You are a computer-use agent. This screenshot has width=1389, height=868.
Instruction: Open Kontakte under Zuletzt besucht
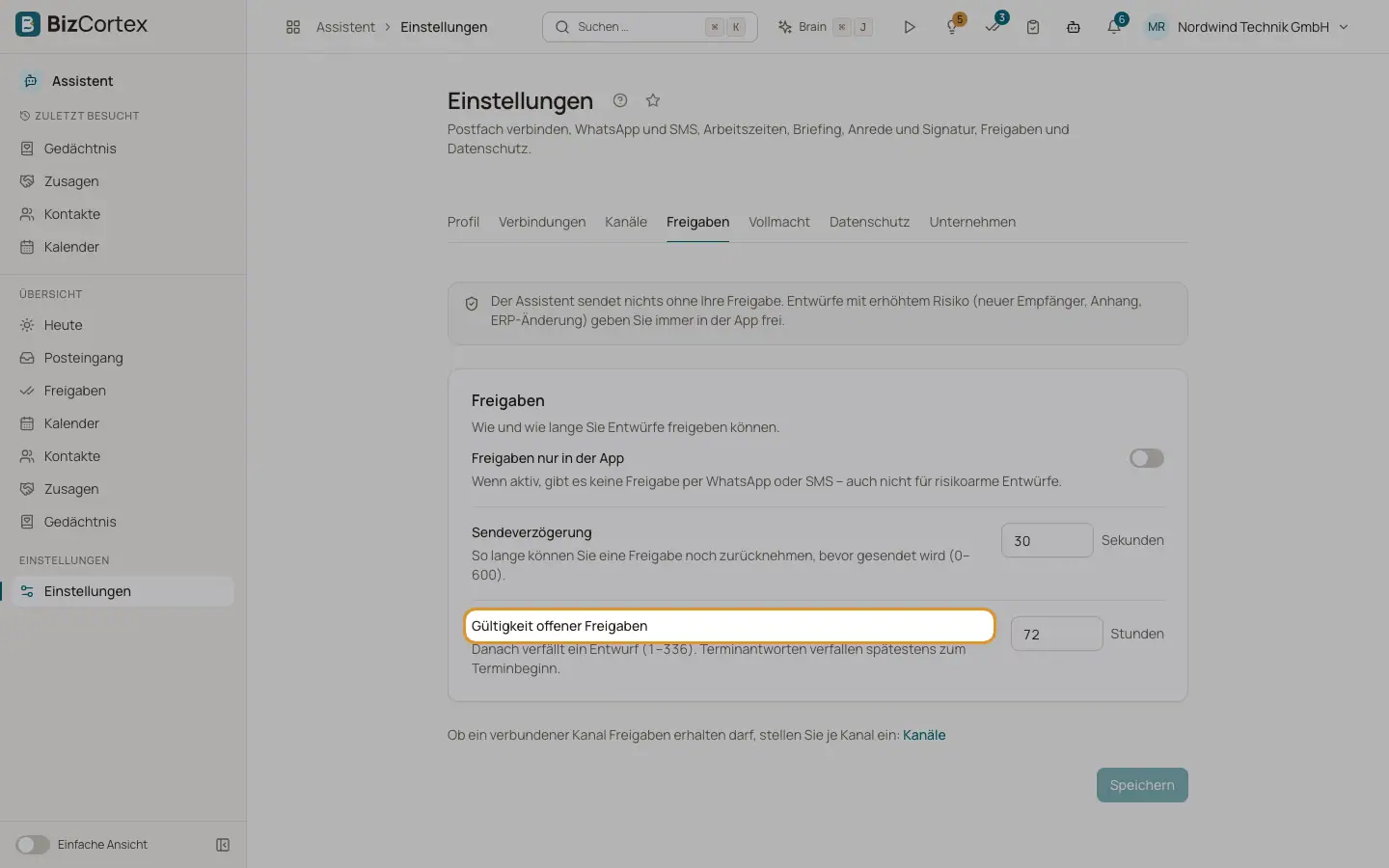123,214
